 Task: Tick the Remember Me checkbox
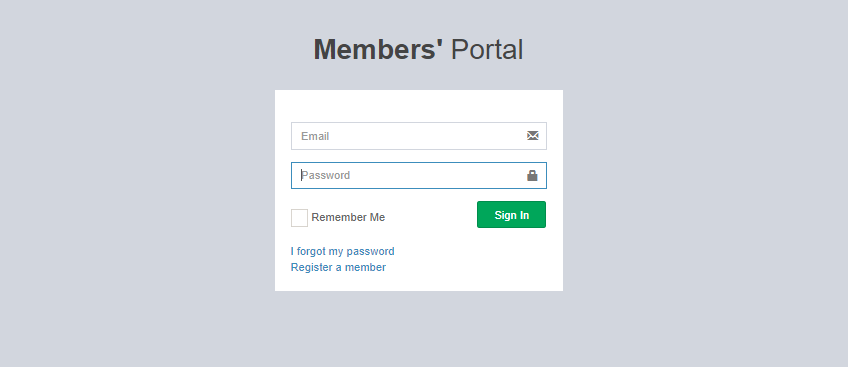299,218
